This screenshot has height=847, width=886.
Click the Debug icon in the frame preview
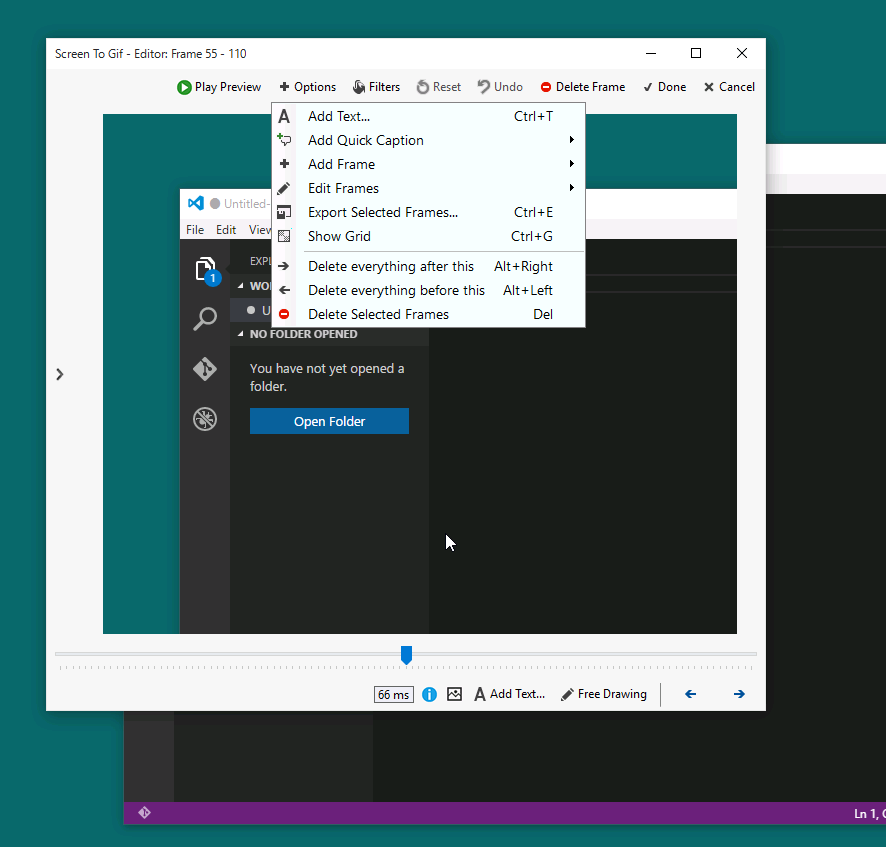click(x=205, y=419)
